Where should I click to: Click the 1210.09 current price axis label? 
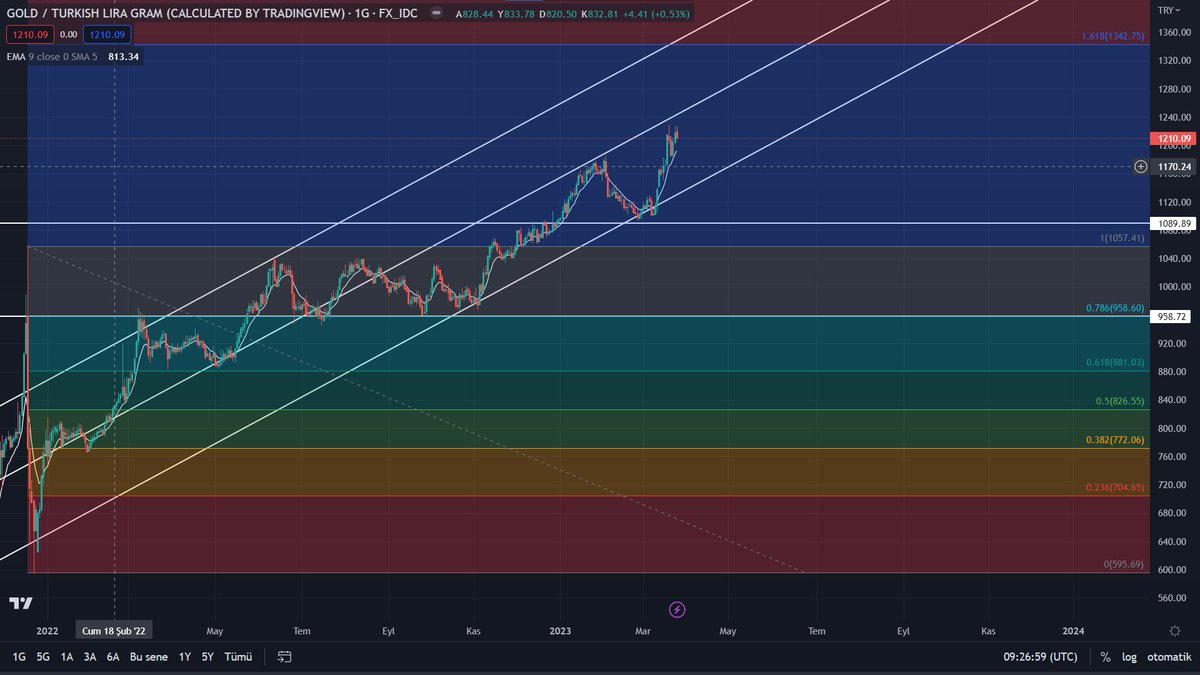click(1172, 138)
